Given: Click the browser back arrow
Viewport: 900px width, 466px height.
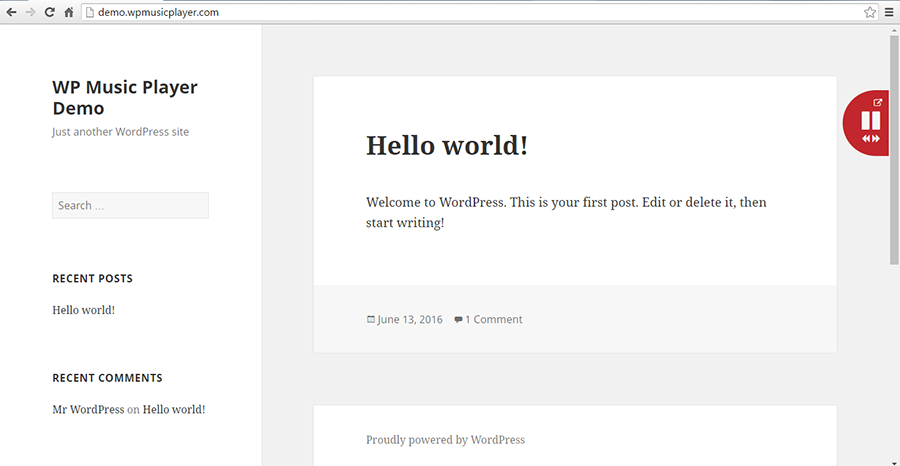Looking at the screenshot, I should tap(11, 12).
